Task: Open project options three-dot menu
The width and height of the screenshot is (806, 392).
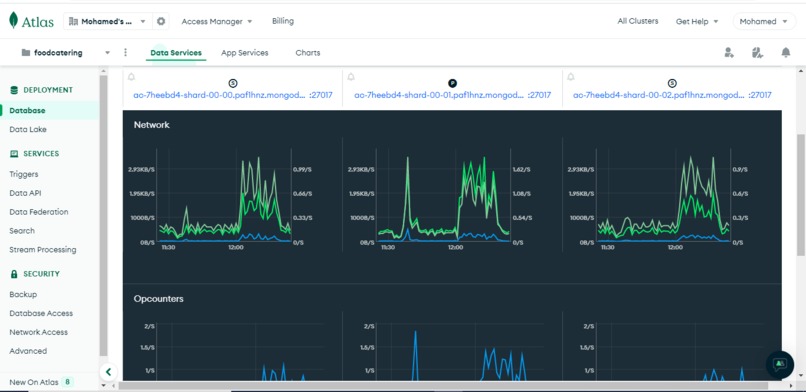Action: [125, 52]
